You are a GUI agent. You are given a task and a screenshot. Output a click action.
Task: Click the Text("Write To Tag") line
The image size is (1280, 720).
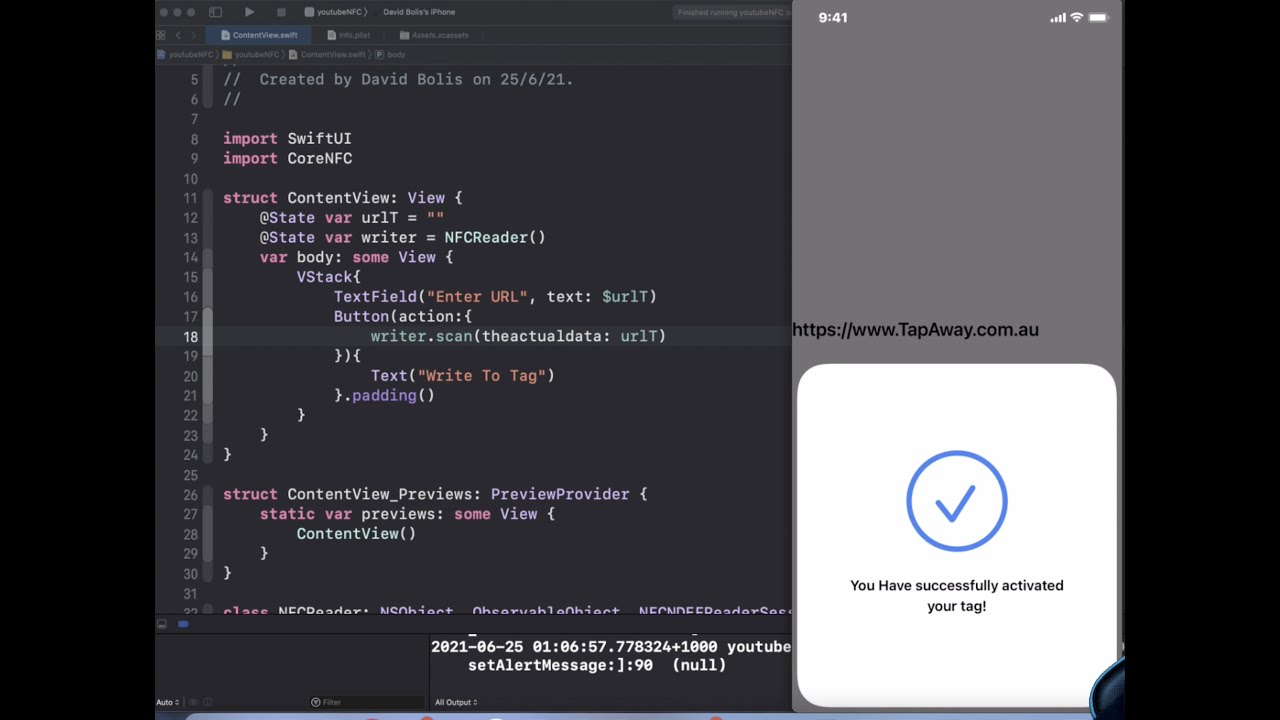(463, 376)
